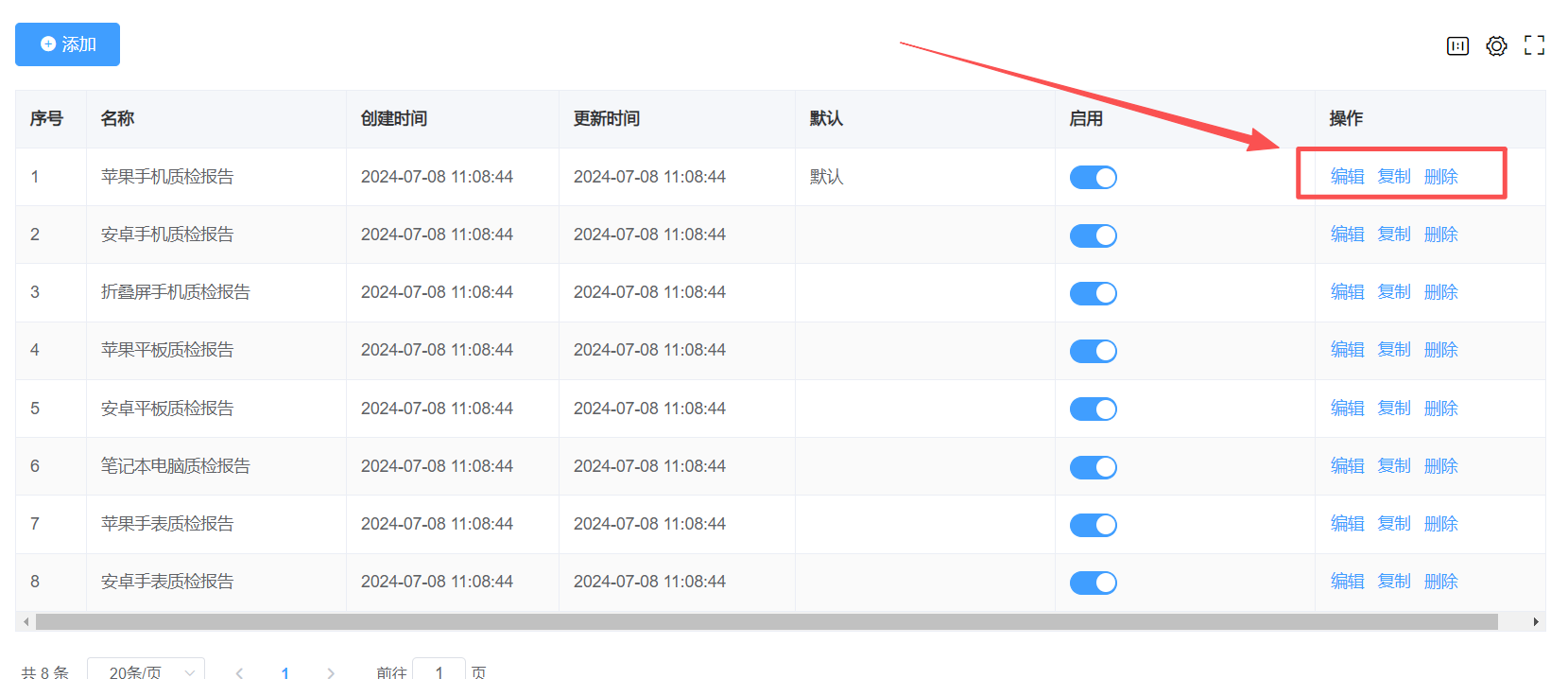Go to next page arrow
The width and height of the screenshot is (1568, 679).
tap(331, 672)
